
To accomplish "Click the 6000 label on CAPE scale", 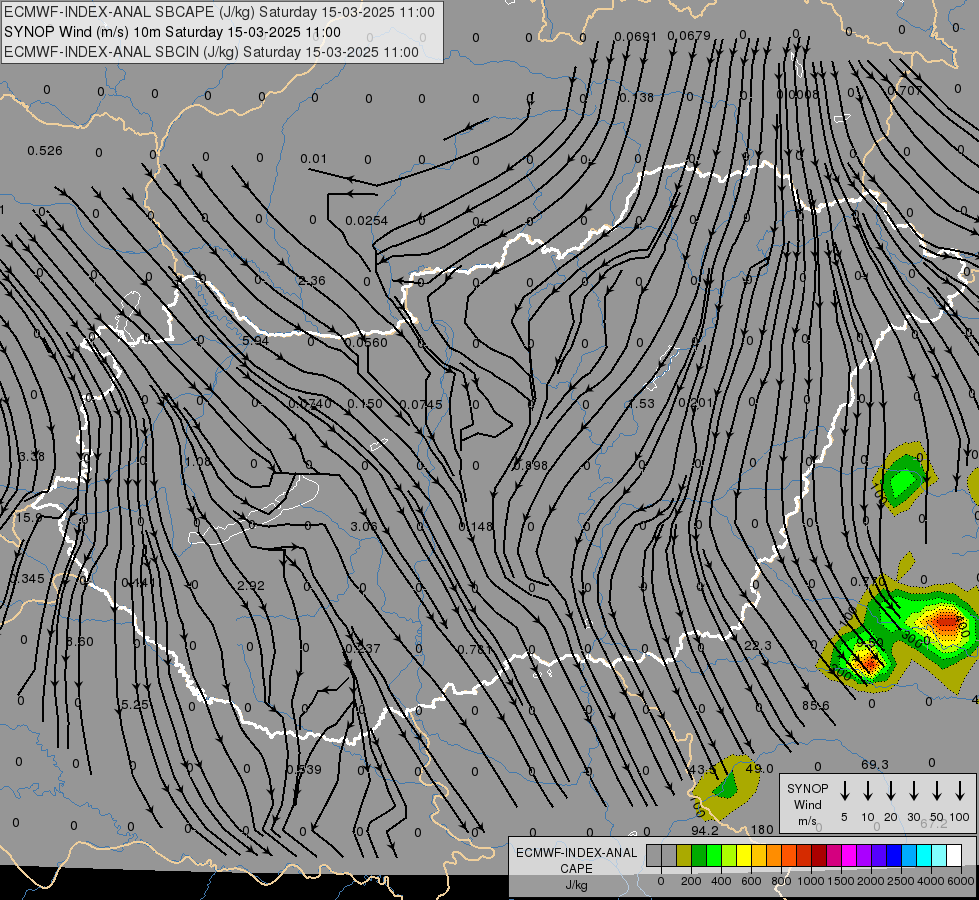I will 960,881.
